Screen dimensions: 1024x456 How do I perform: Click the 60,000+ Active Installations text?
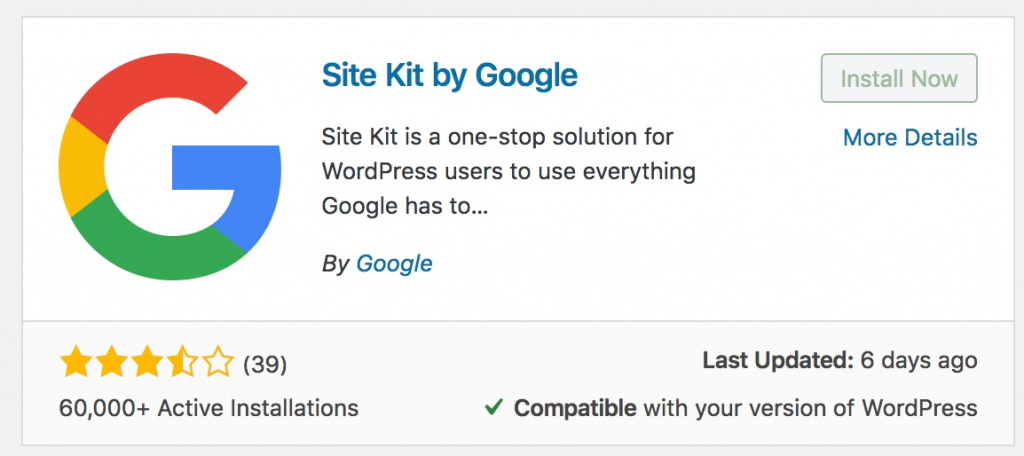click(209, 408)
